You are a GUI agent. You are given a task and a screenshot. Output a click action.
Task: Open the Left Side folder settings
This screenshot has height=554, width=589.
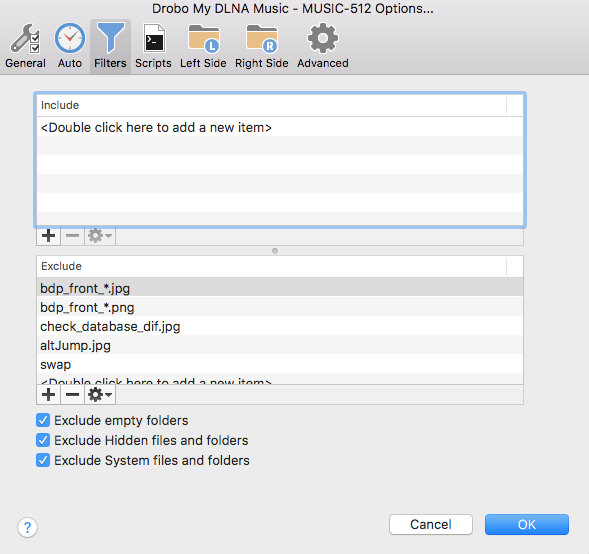pos(203,46)
